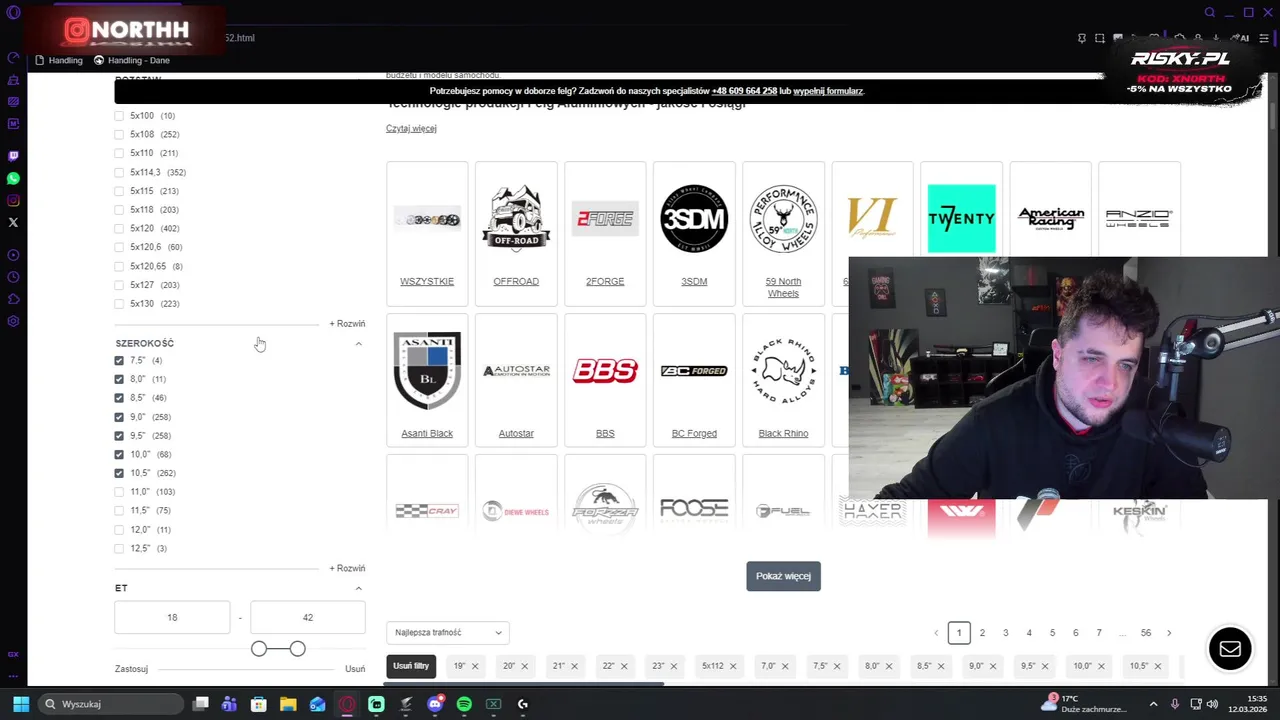Click the ET maximum field showing 42
This screenshot has height=720, width=1280.
coord(308,618)
